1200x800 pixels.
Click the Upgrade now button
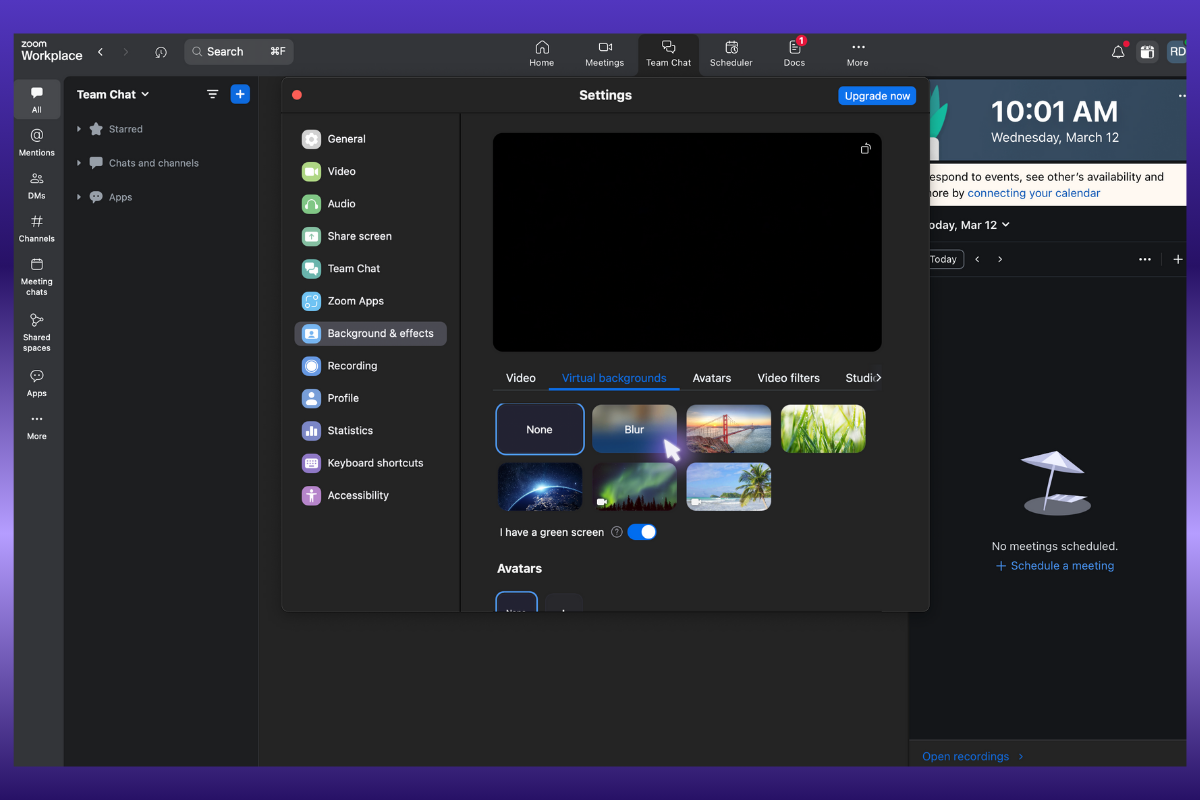(877, 96)
